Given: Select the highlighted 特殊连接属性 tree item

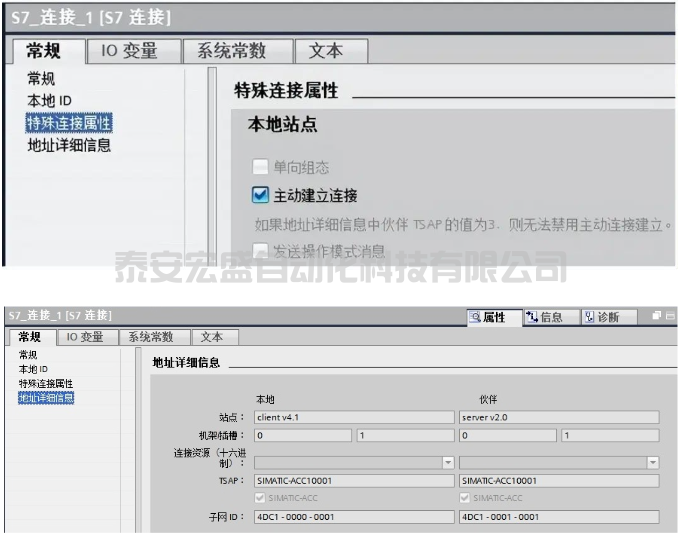Looking at the screenshot, I should tap(69, 123).
